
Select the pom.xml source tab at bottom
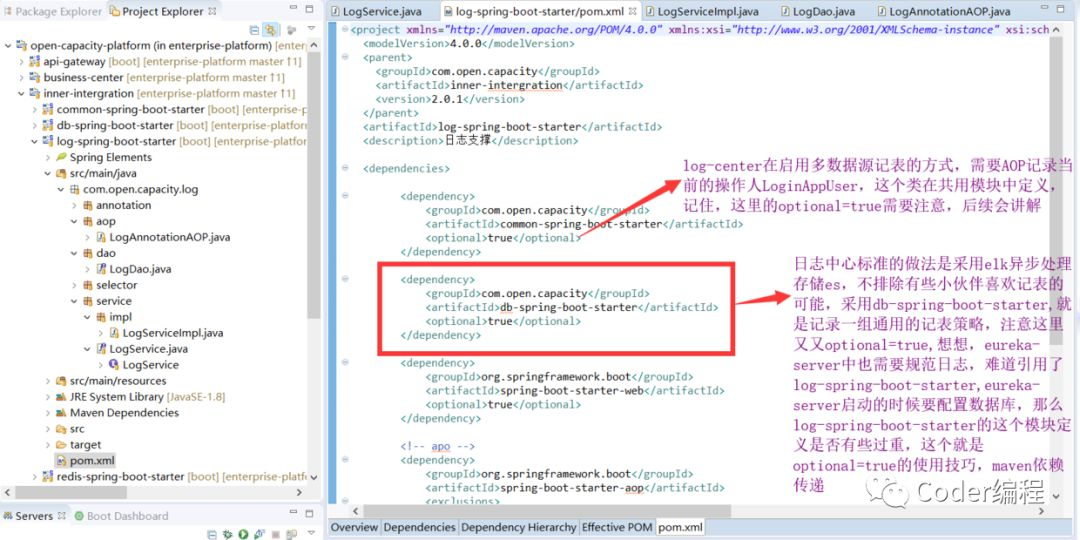tap(681, 527)
